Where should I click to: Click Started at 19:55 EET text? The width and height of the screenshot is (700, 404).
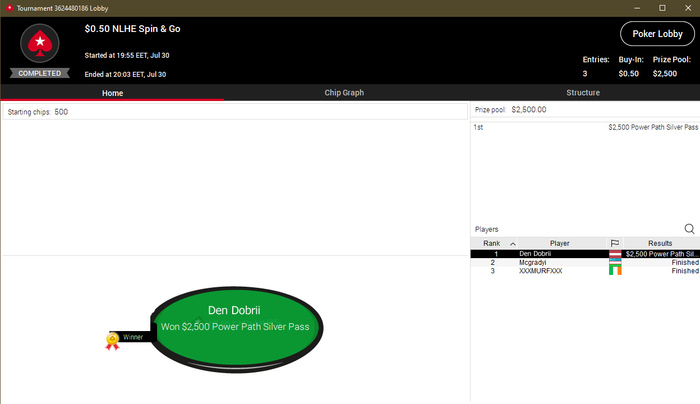pos(127,55)
